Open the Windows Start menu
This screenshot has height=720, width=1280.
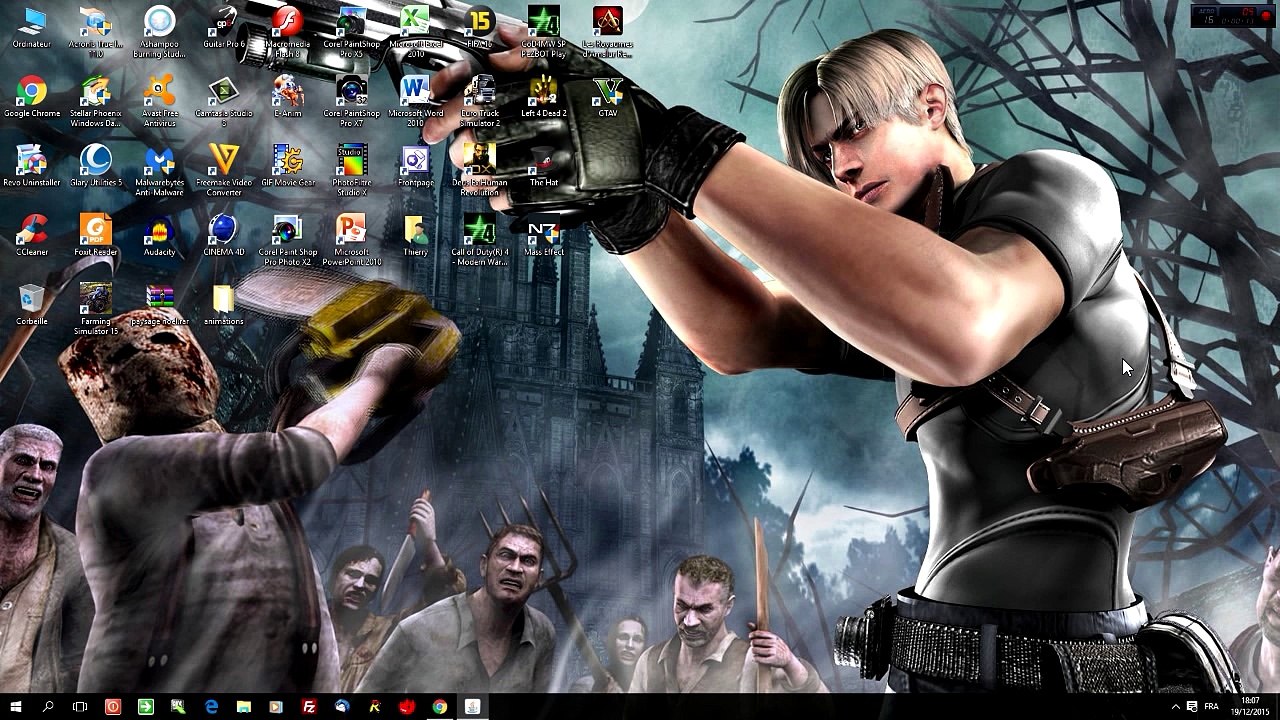tap(16, 707)
